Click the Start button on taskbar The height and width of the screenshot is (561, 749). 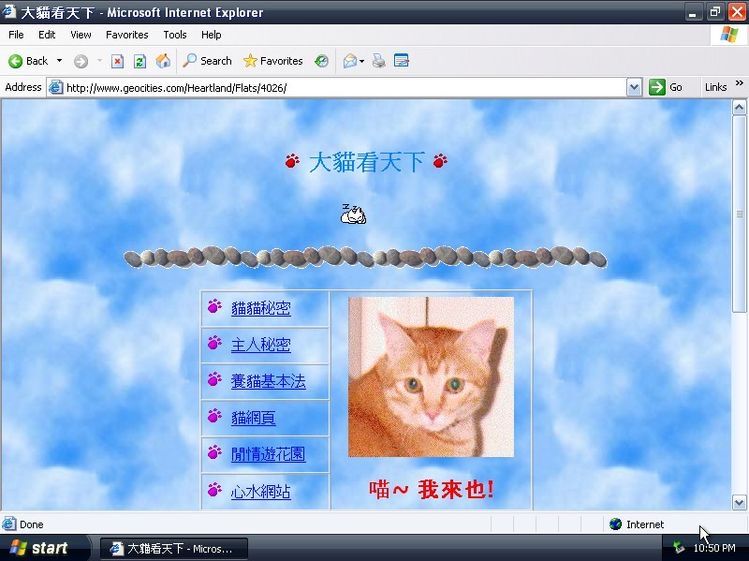pos(44,548)
